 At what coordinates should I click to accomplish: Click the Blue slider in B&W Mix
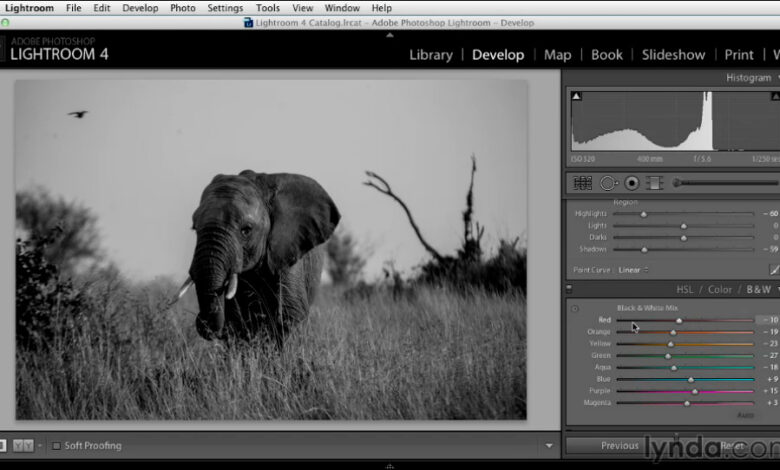click(690, 379)
